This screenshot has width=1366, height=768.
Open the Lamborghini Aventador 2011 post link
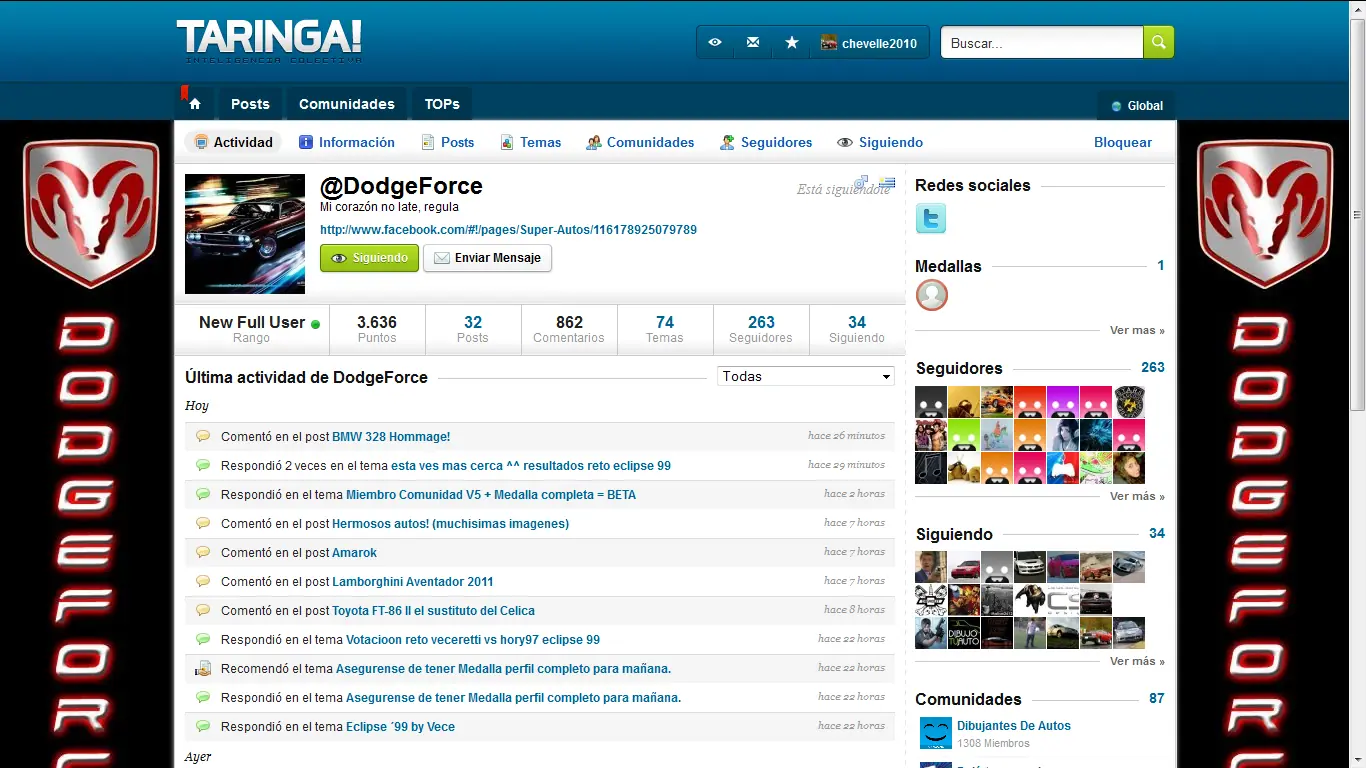click(413, 582)
